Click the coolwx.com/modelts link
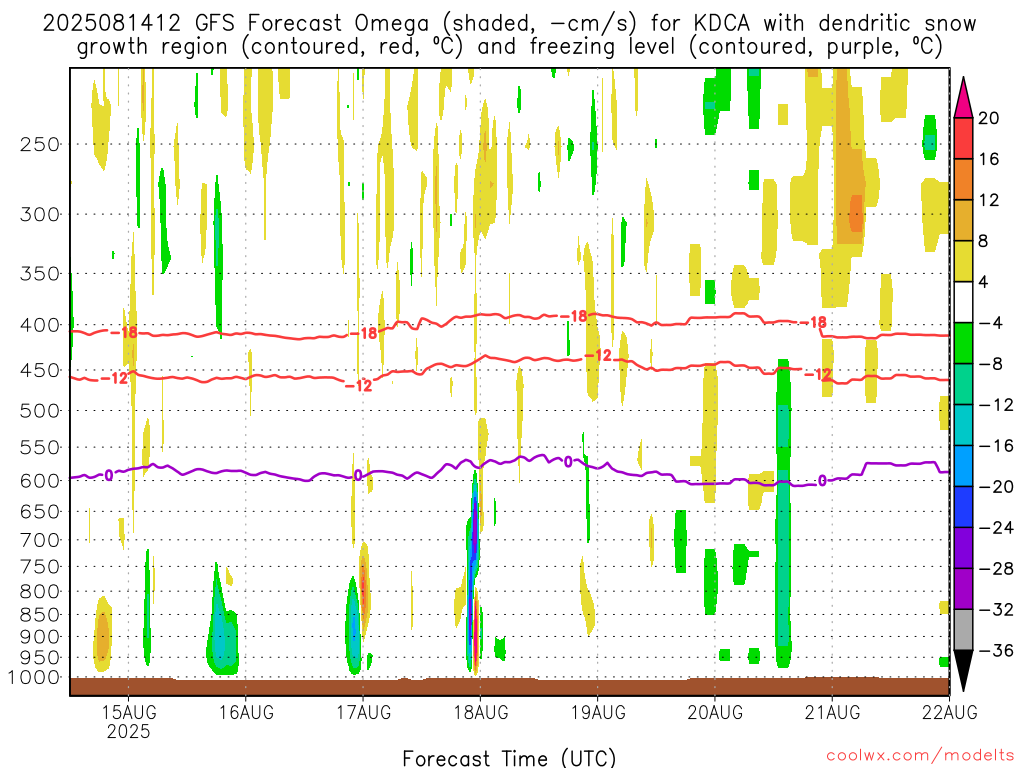 921,756
